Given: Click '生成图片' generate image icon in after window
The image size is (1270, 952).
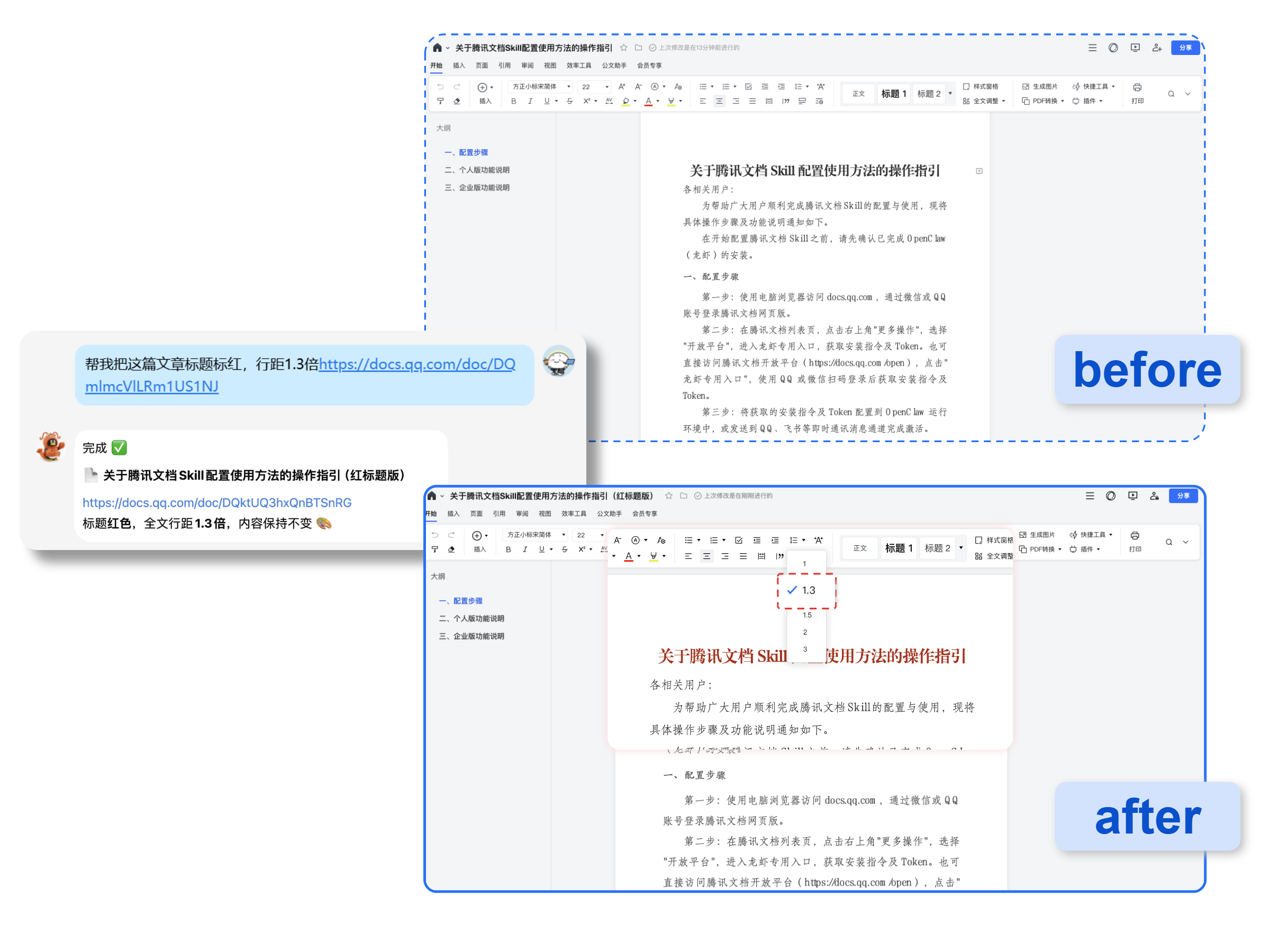Looking at the screenshot, I should click(1022, 535).
